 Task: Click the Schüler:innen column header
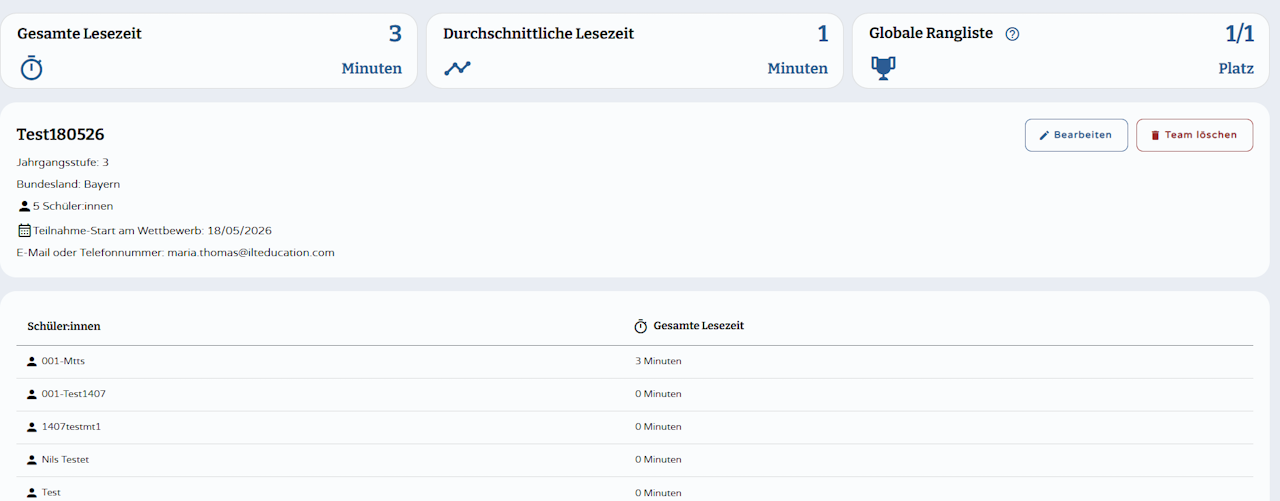coord(64,326)
